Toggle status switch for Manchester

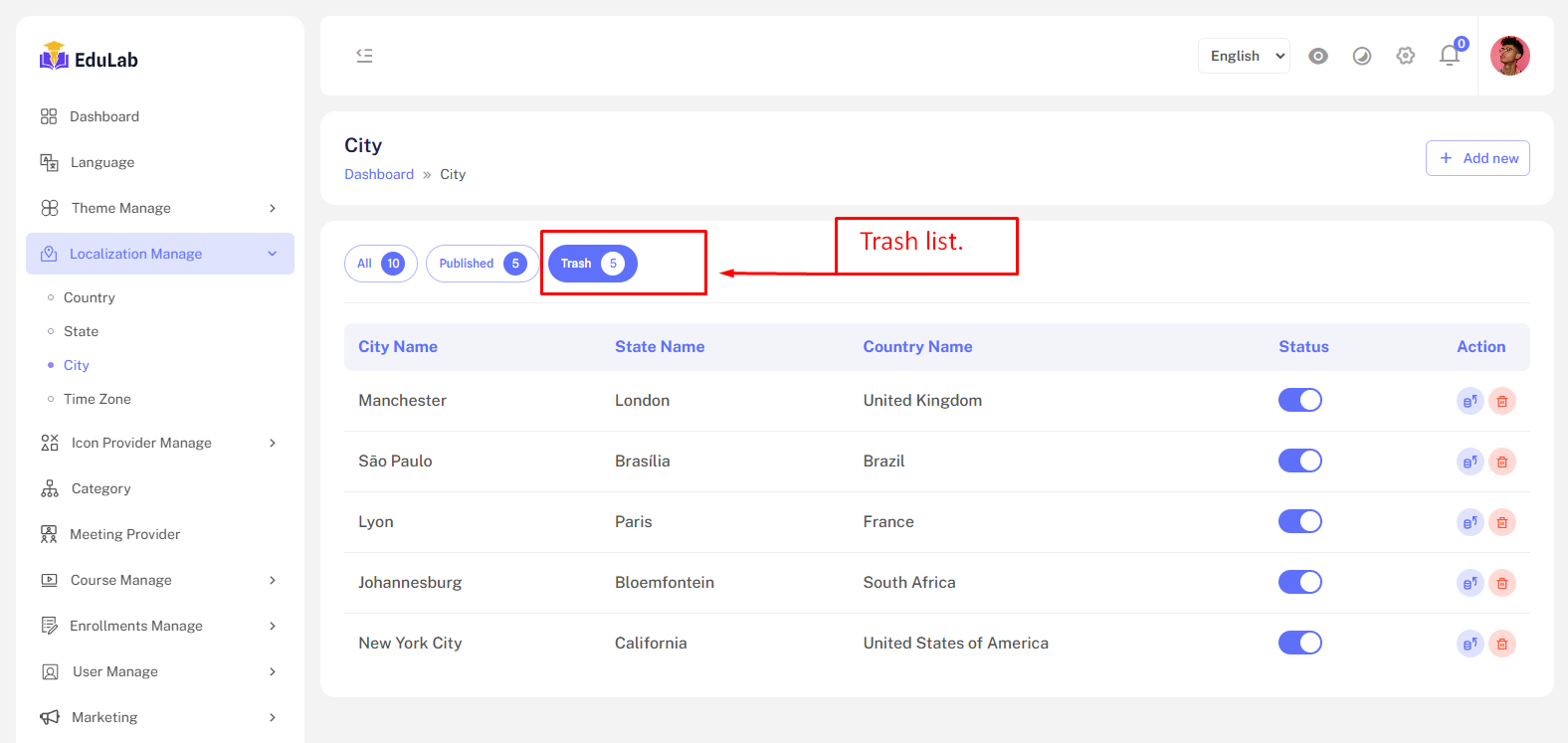[x=1299, y=400]
